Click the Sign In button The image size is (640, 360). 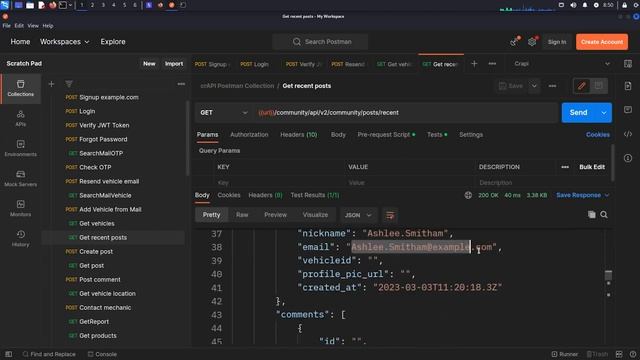557,42
